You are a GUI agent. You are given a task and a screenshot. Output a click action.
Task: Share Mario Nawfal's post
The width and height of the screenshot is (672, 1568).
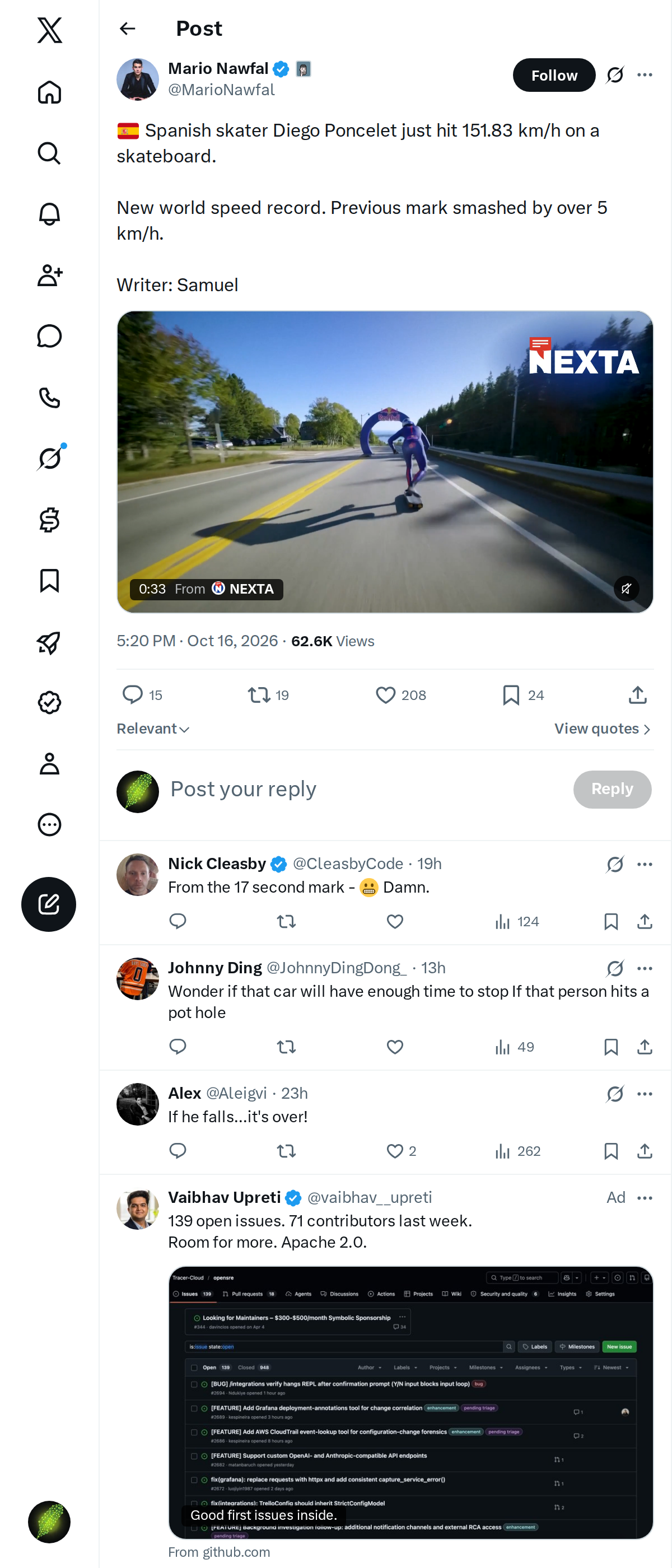click(x=637, y=694)
